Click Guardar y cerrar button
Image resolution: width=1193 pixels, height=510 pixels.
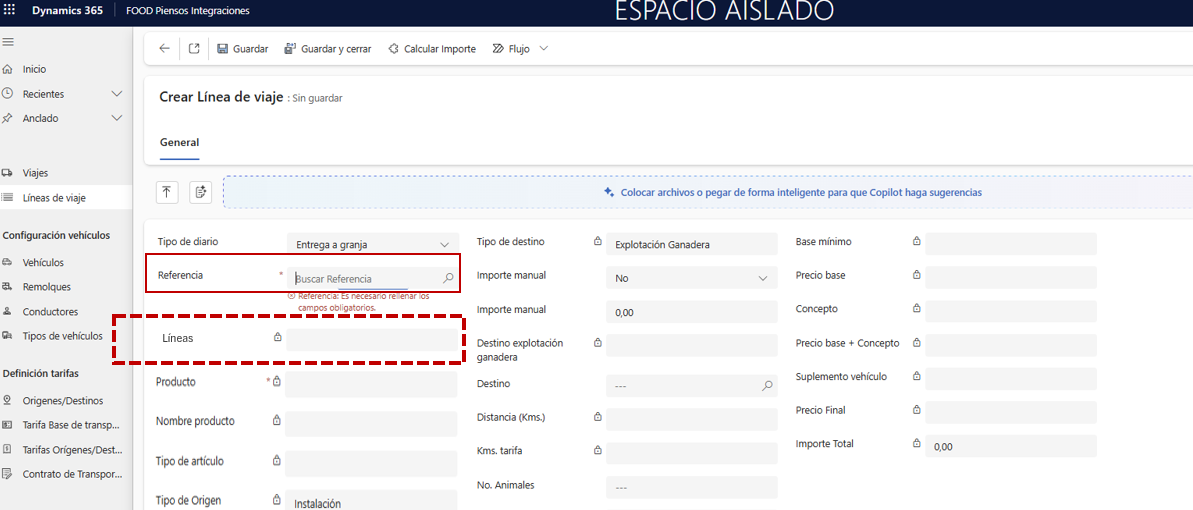click(328, 49)
